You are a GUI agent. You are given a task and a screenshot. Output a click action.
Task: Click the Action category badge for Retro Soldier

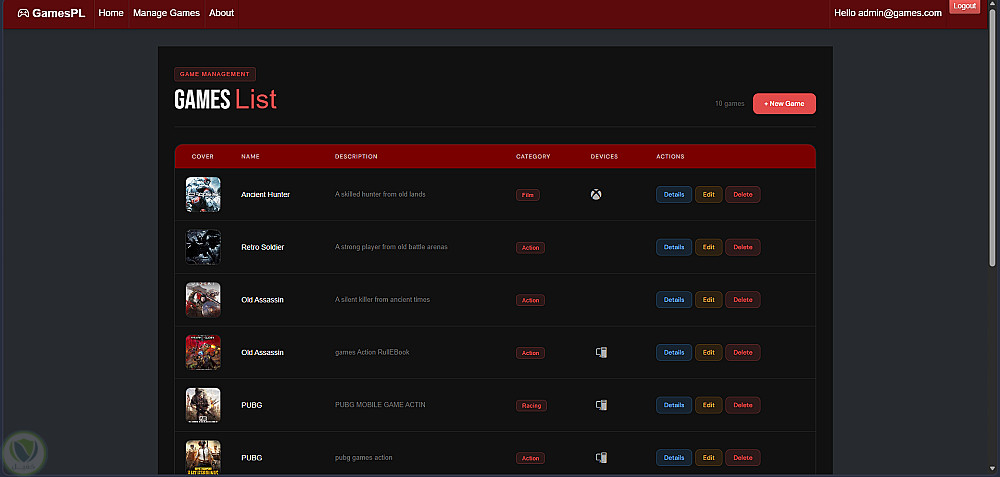click(x=530, y=247)
